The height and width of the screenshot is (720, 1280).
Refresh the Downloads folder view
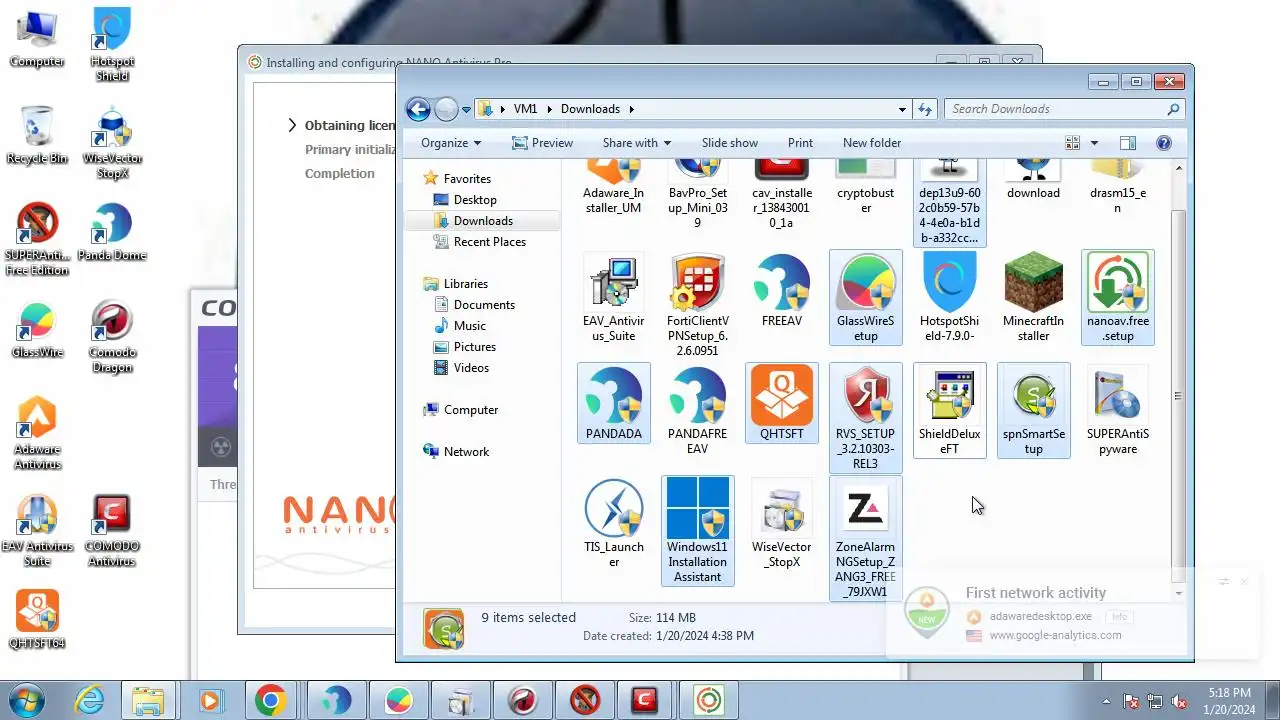coord(925,109)
